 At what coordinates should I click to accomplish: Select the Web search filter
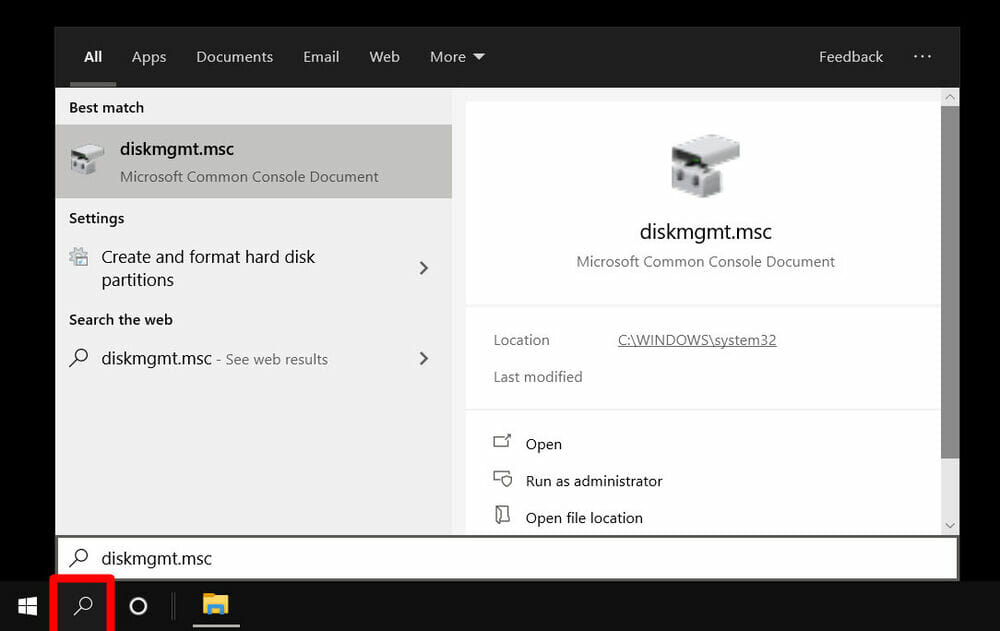(x=384, y=57)
